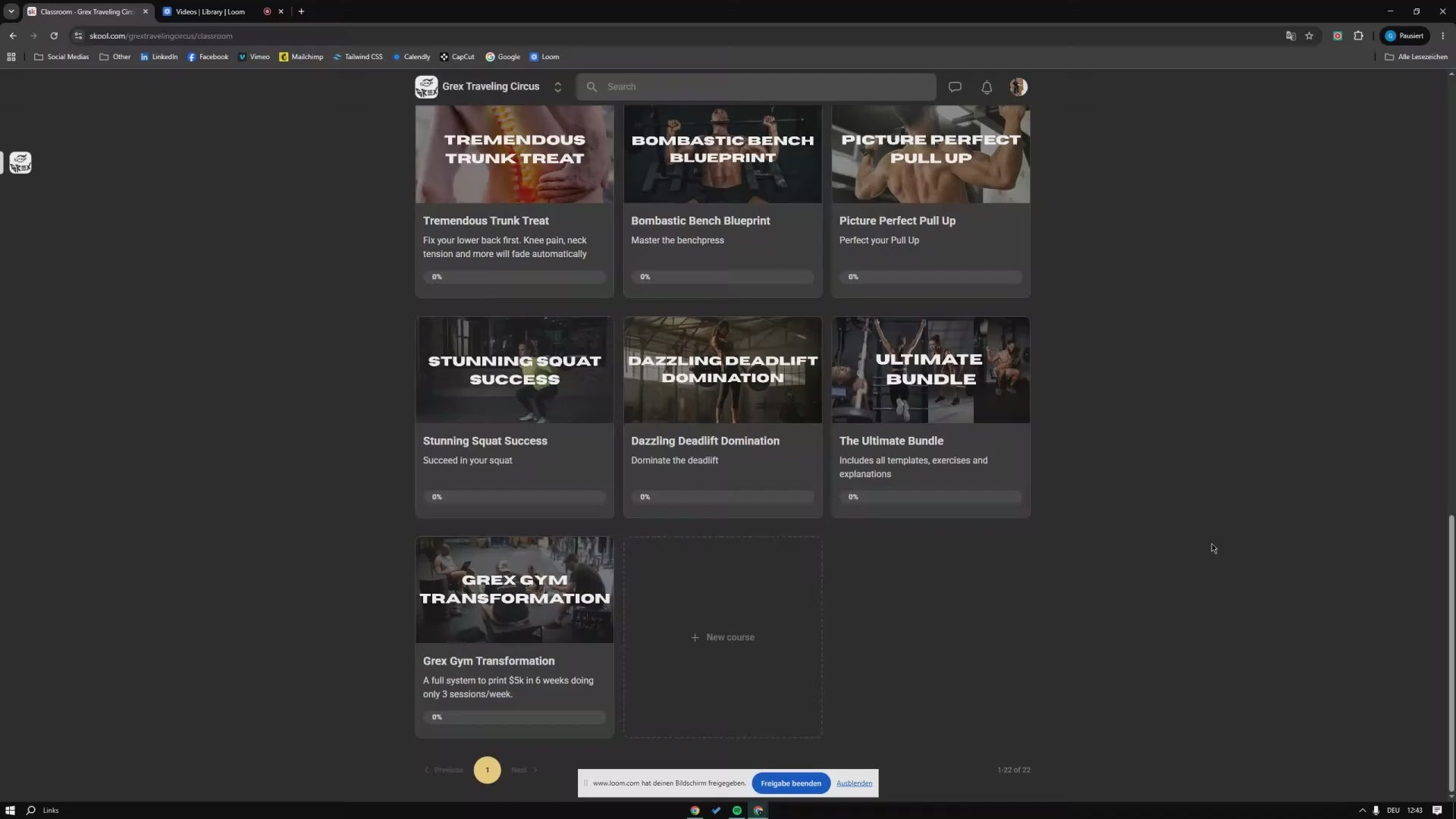Go to the Next page
Image resolution: width=1456 pixels, height=819 pixels.
click(x=524, y=770)
